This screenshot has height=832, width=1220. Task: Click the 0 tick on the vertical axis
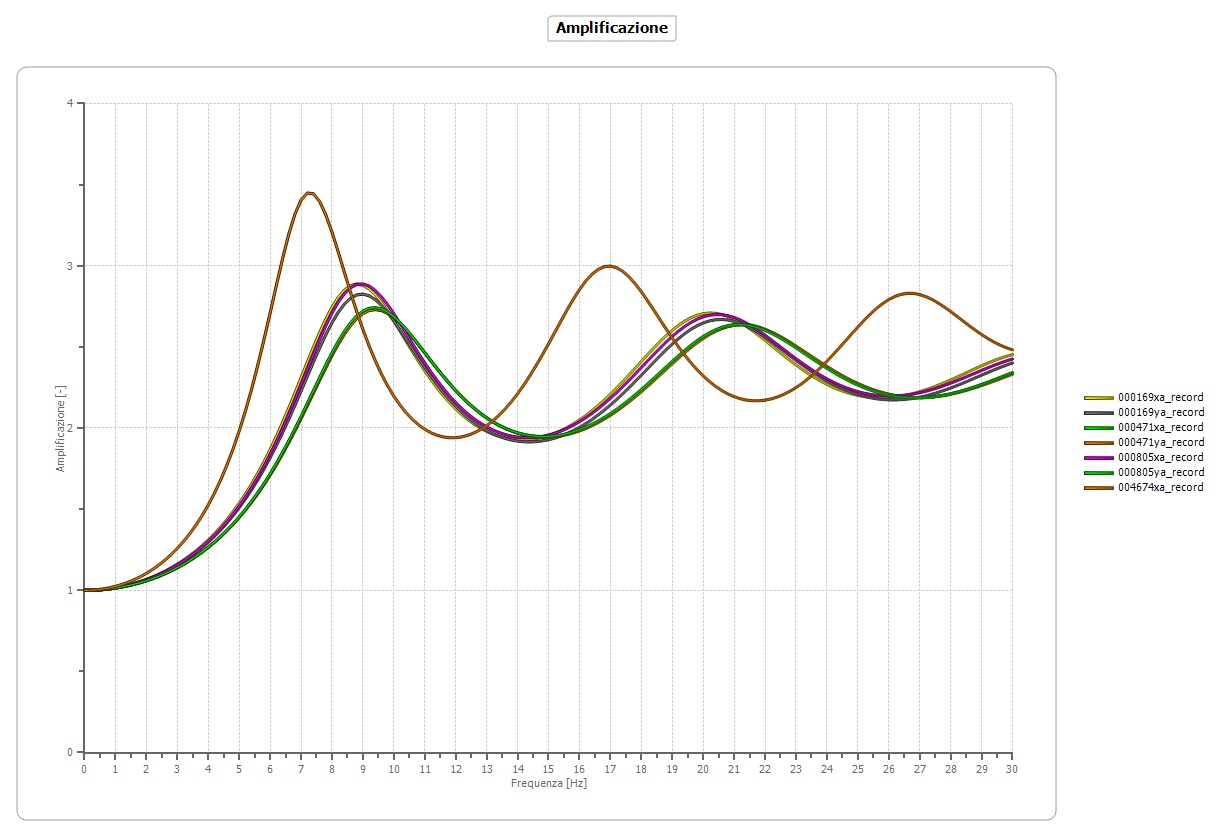(x=71, y=752)
